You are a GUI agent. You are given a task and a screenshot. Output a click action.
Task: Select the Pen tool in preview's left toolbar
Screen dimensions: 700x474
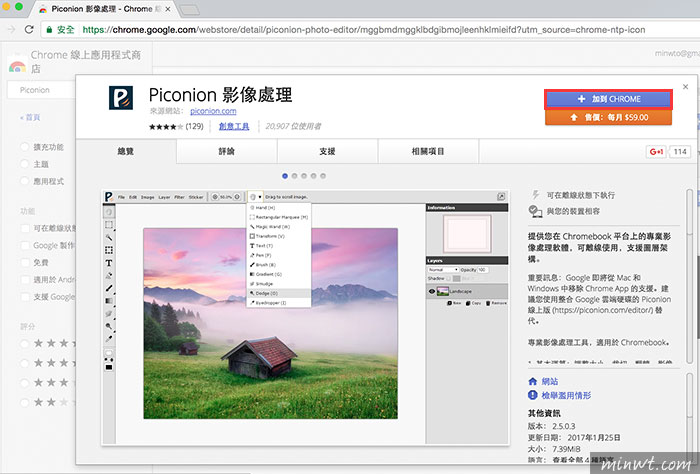tap(109, 275)
